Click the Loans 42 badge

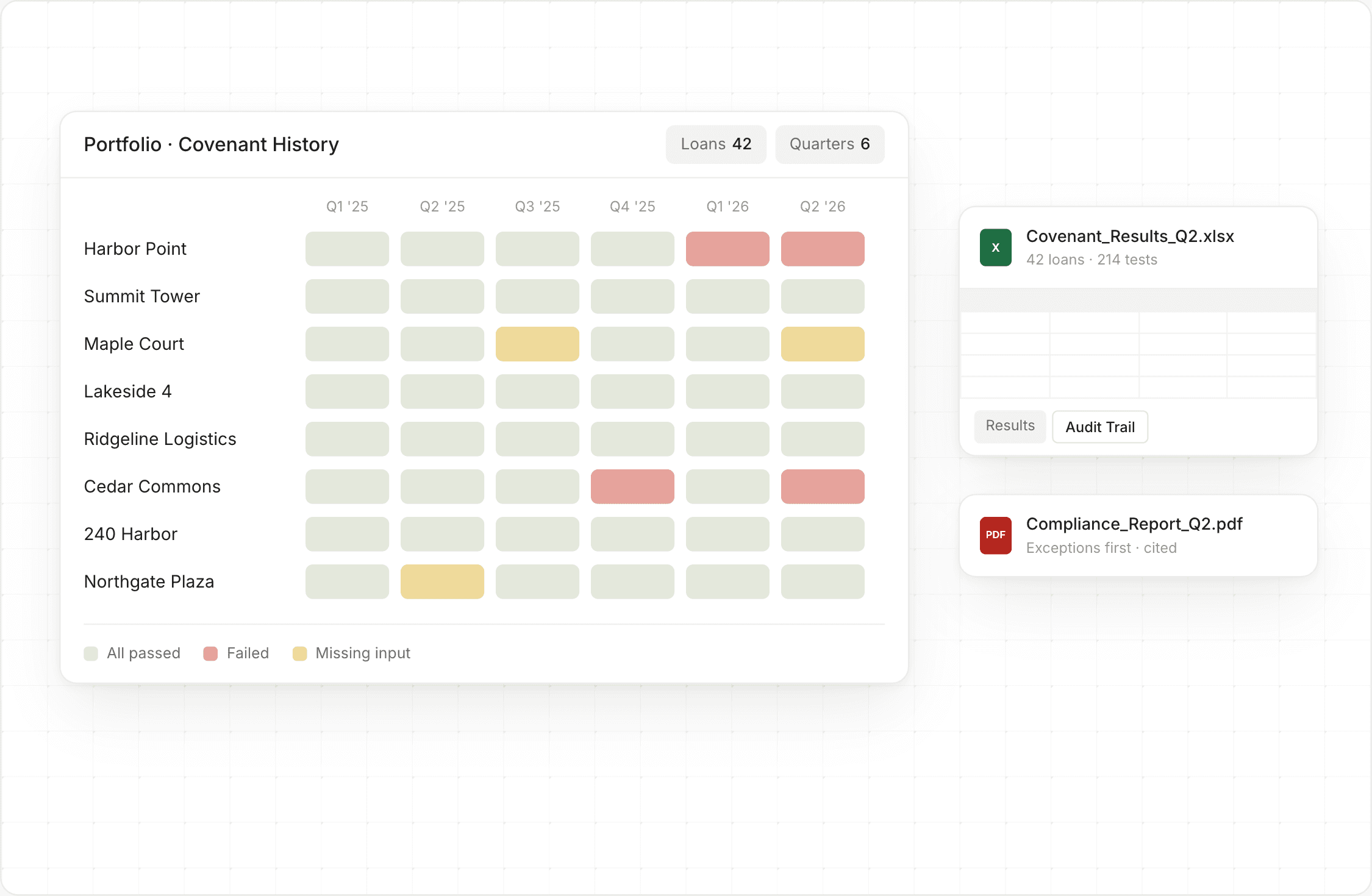tap(715, 144)
